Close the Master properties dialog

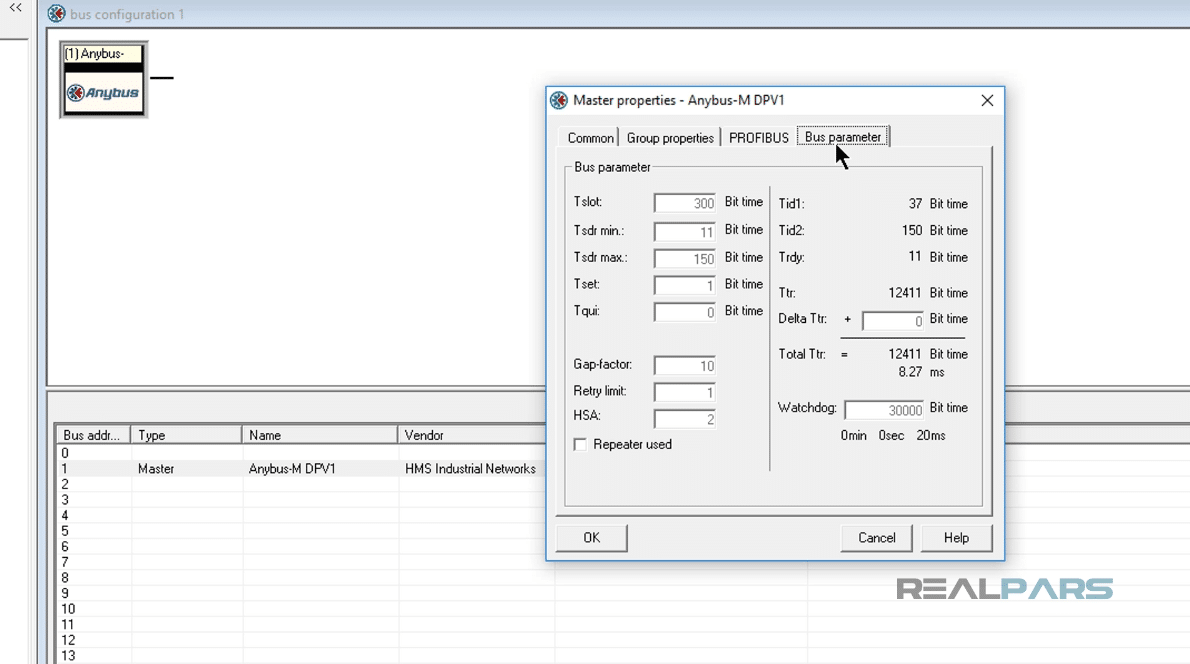click(987, 100)
